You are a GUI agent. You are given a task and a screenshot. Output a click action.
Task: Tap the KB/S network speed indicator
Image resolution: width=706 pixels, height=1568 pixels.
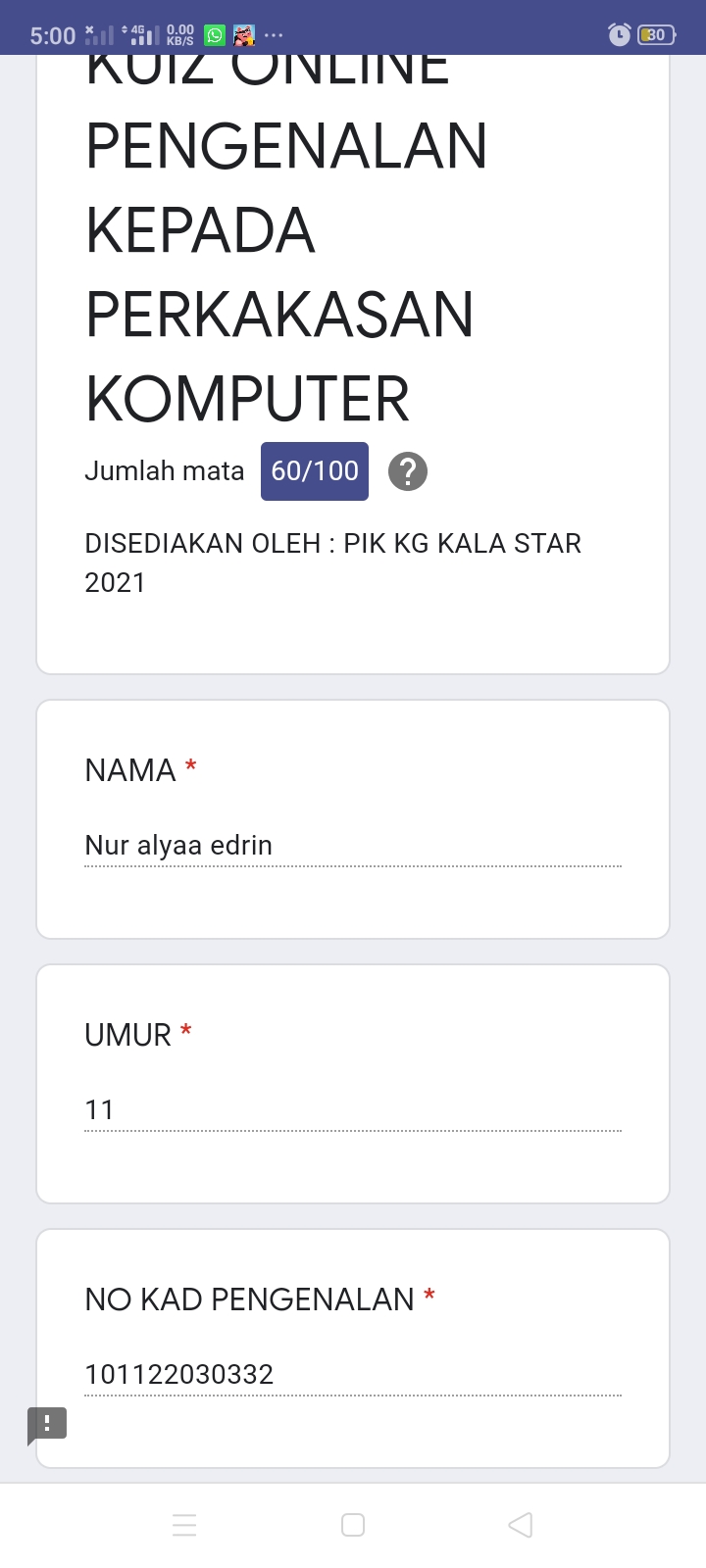[x=180, y=35]
